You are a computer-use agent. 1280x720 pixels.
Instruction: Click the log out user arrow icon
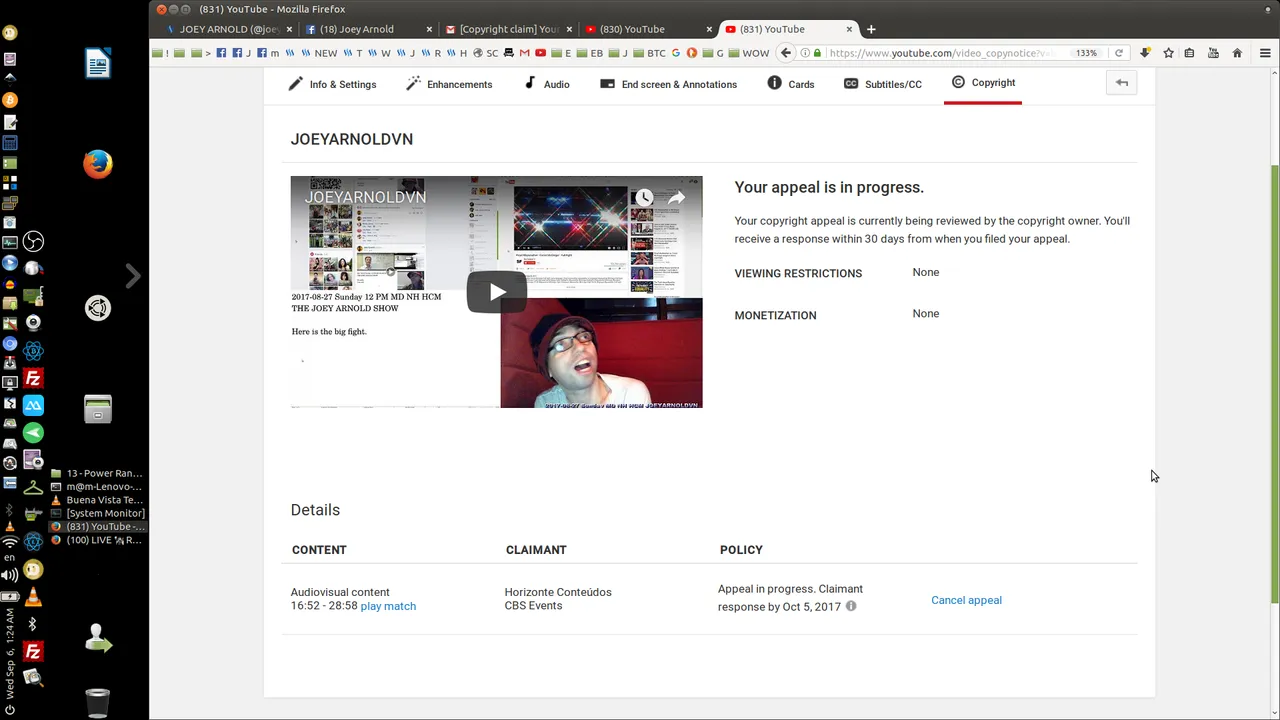[x=98, y=638]
